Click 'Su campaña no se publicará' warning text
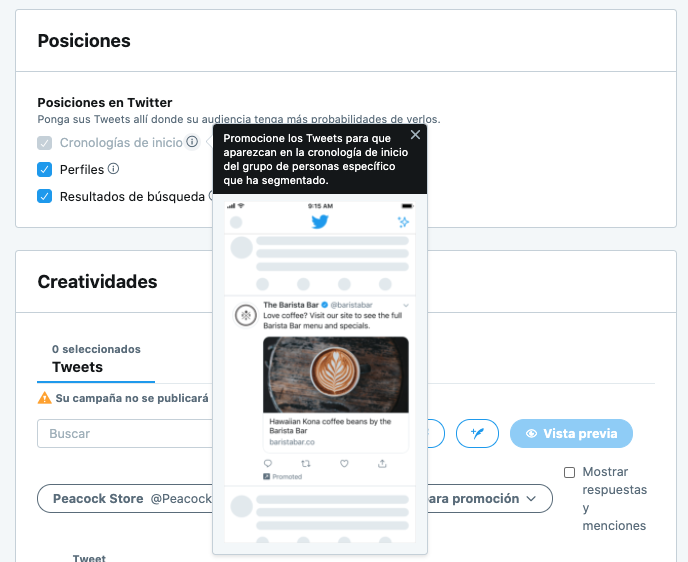 (x=132, y=398)
